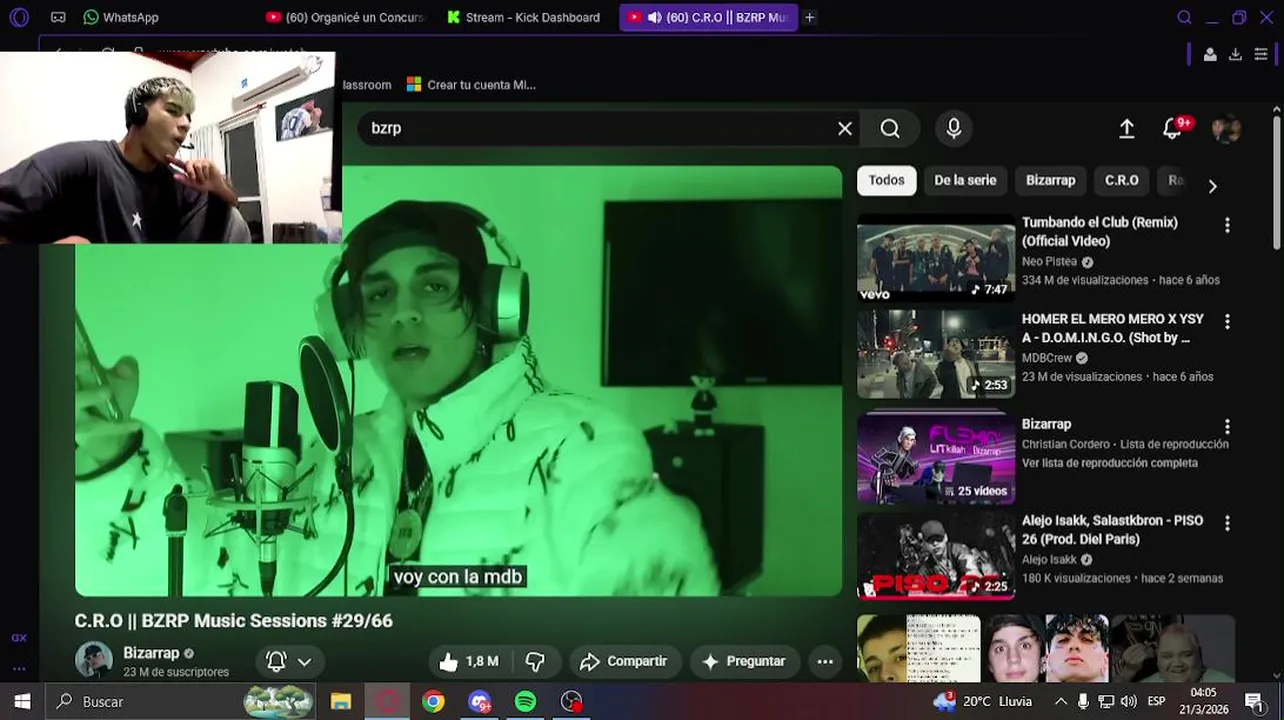Open the weather widget 20°C Lluvia
Image resolution: width=1284 pixels, height=720 pixels.
(x=982, y=701)
